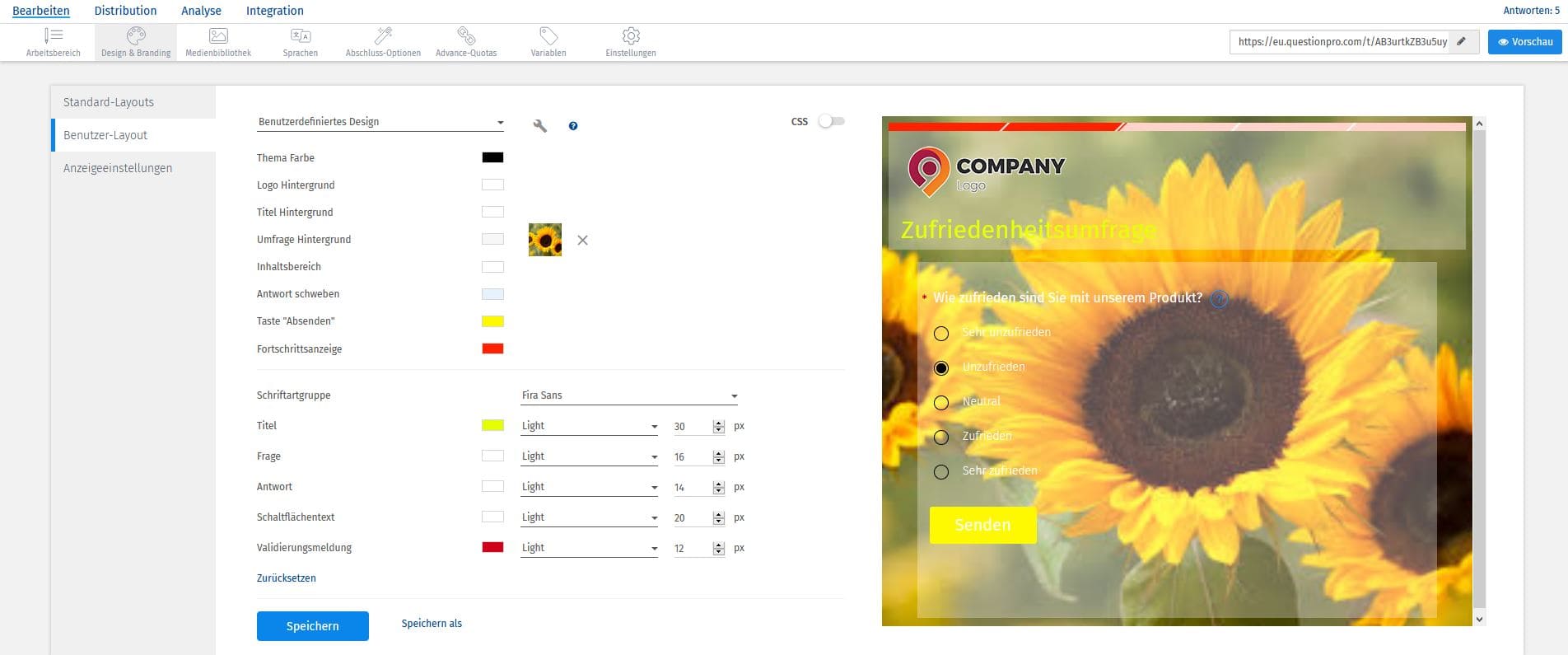
Task: Adjust the Validierungsmeldung font size stepper
Action: [719, 549]
